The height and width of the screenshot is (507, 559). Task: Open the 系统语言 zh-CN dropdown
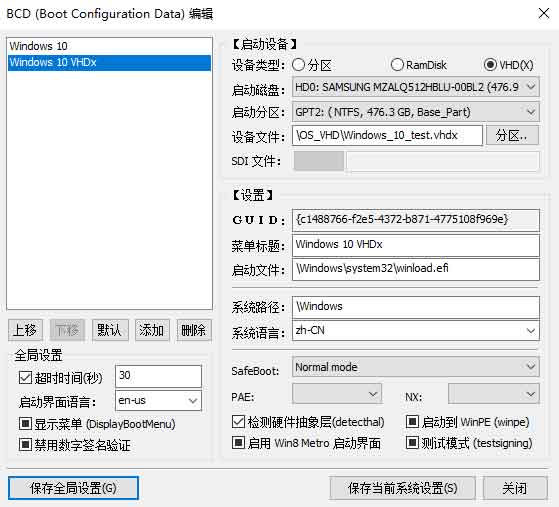point(416,331)
